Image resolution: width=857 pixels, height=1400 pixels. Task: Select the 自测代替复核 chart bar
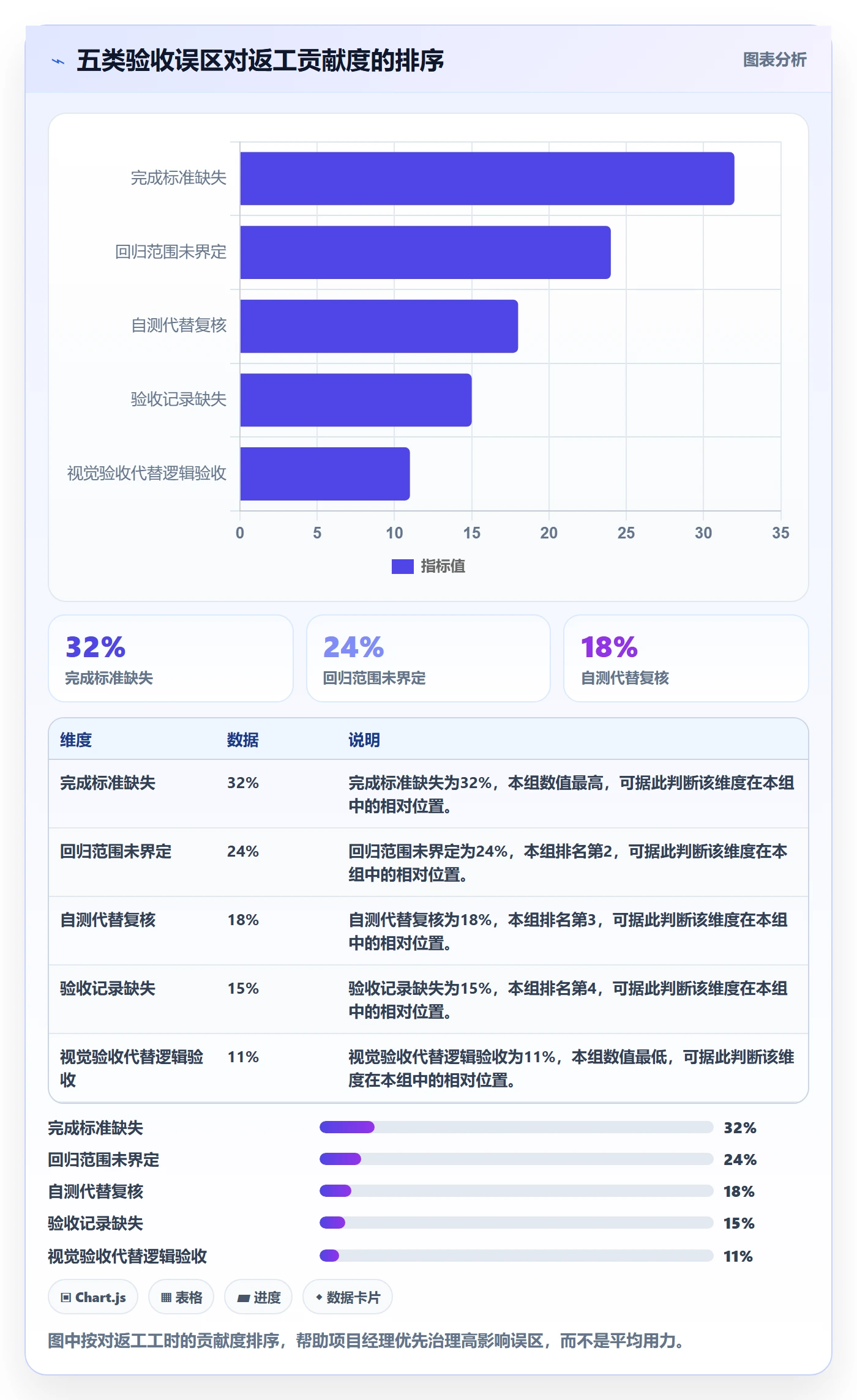pyautogui.click(x=379, y=326)
